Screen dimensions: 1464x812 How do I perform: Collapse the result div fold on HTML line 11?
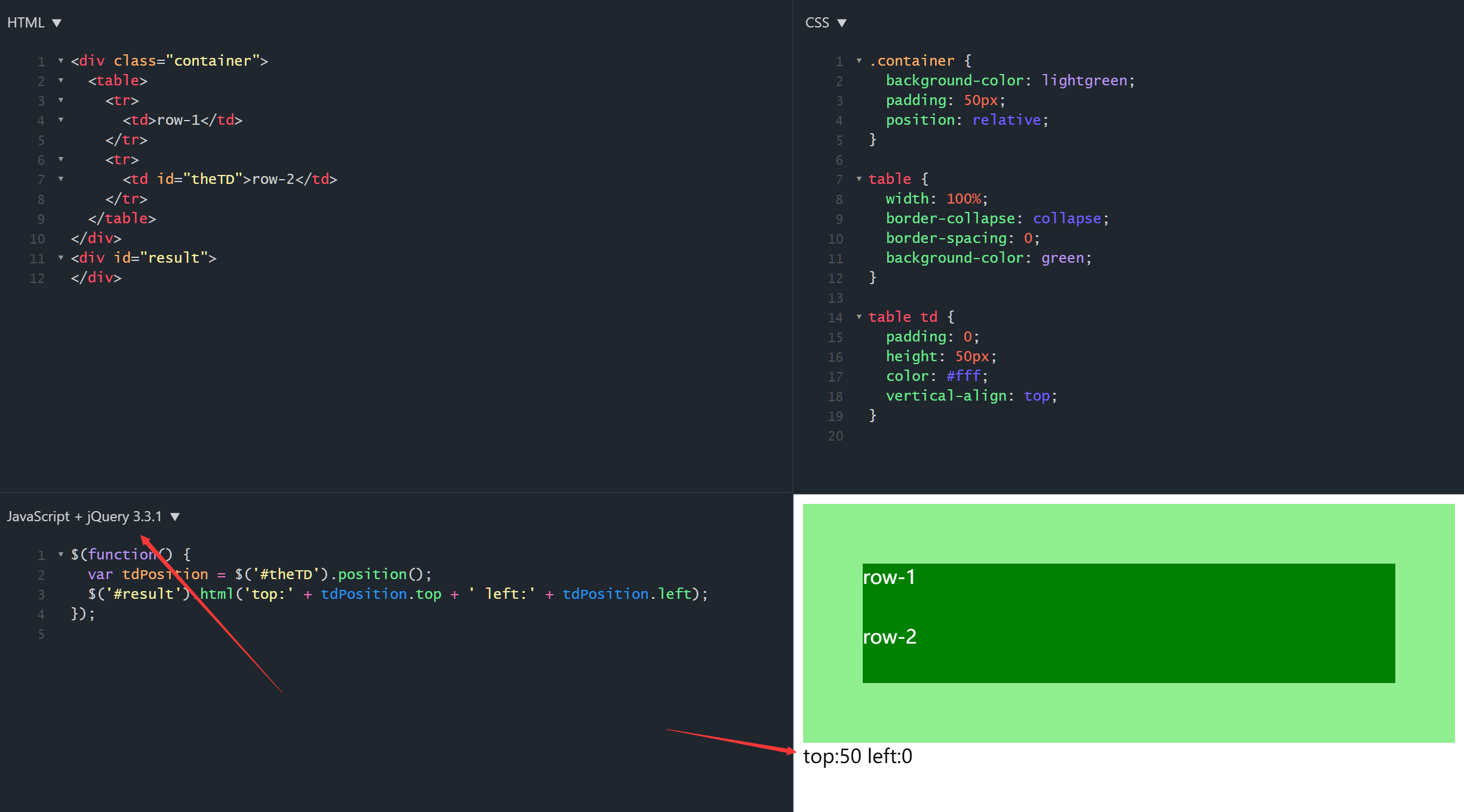[x=61, y=258]
